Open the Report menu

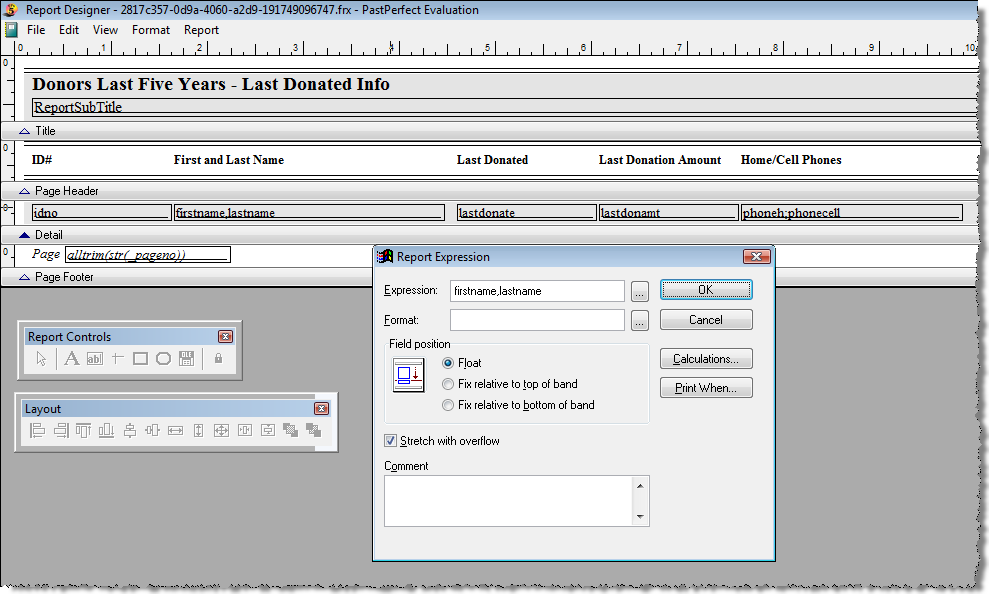pyautogui.click(x=201, y=30)
